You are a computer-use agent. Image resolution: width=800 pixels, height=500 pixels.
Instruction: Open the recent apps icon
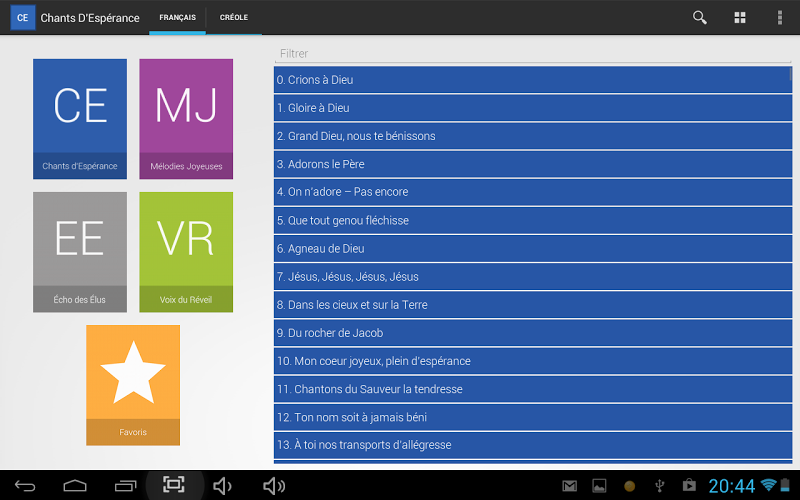[x=126, y=486]
